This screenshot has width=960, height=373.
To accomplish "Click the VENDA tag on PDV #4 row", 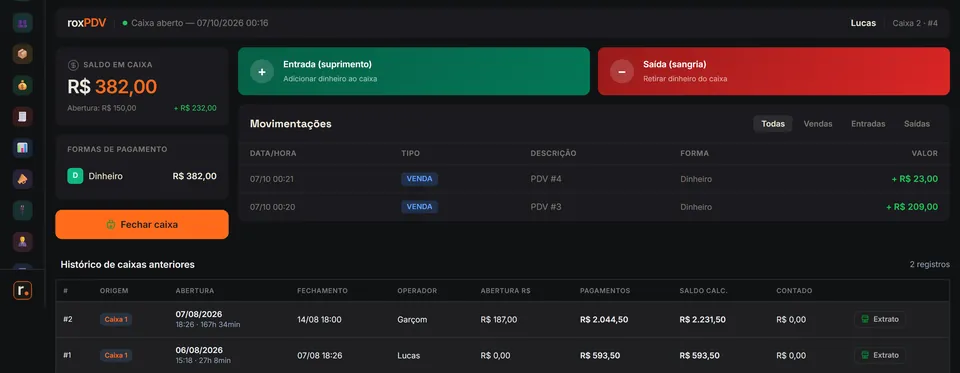I will (x=419, y=179).
